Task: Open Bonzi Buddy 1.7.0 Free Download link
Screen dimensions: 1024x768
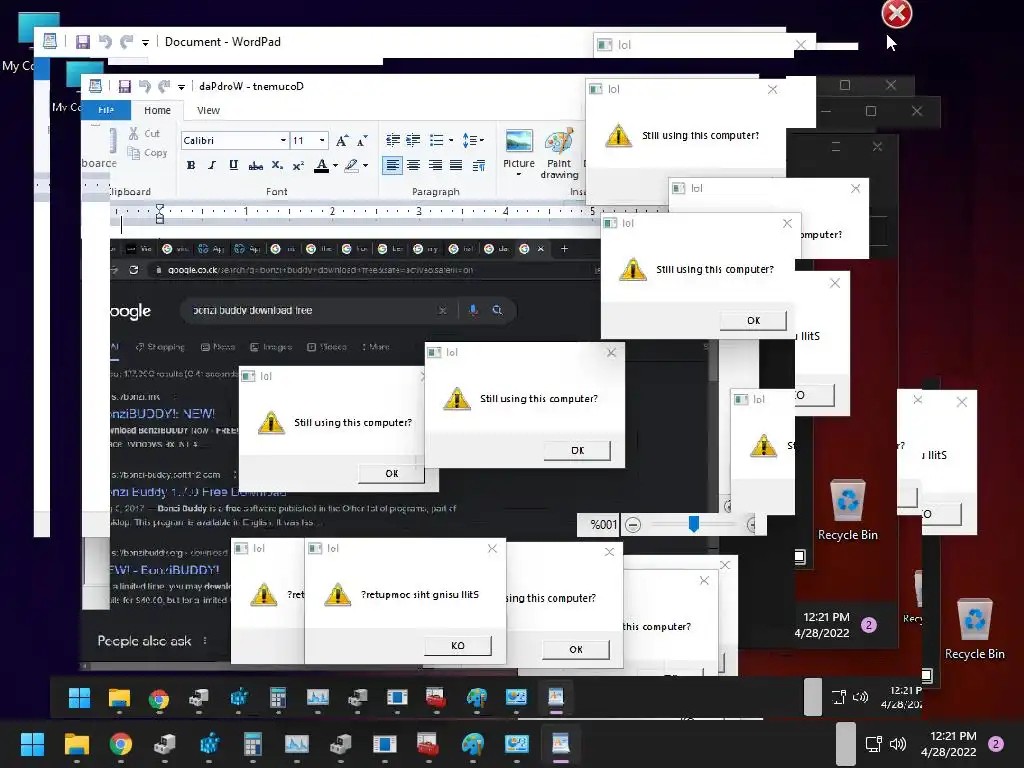Action: (198, 492)
